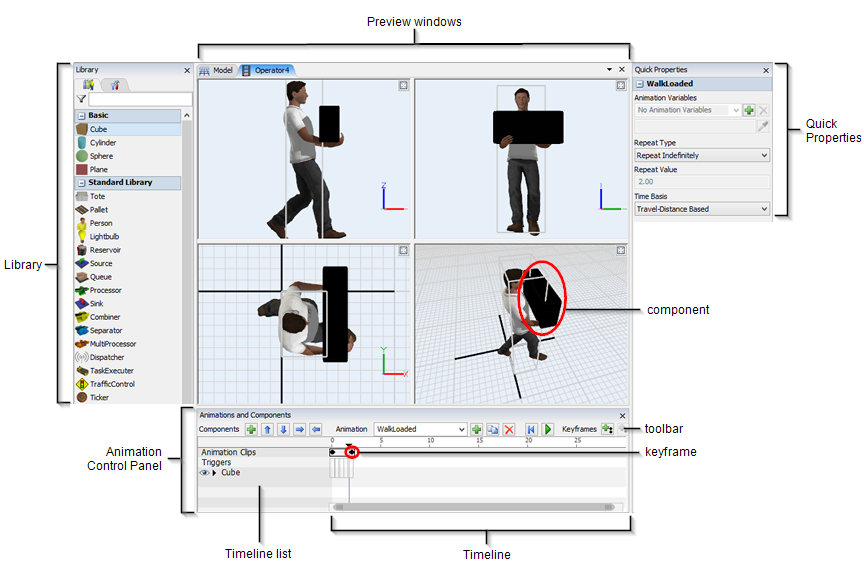Open the second library tab with tools icon
Screen dimensions: 864x580
(x=114, y=85)
